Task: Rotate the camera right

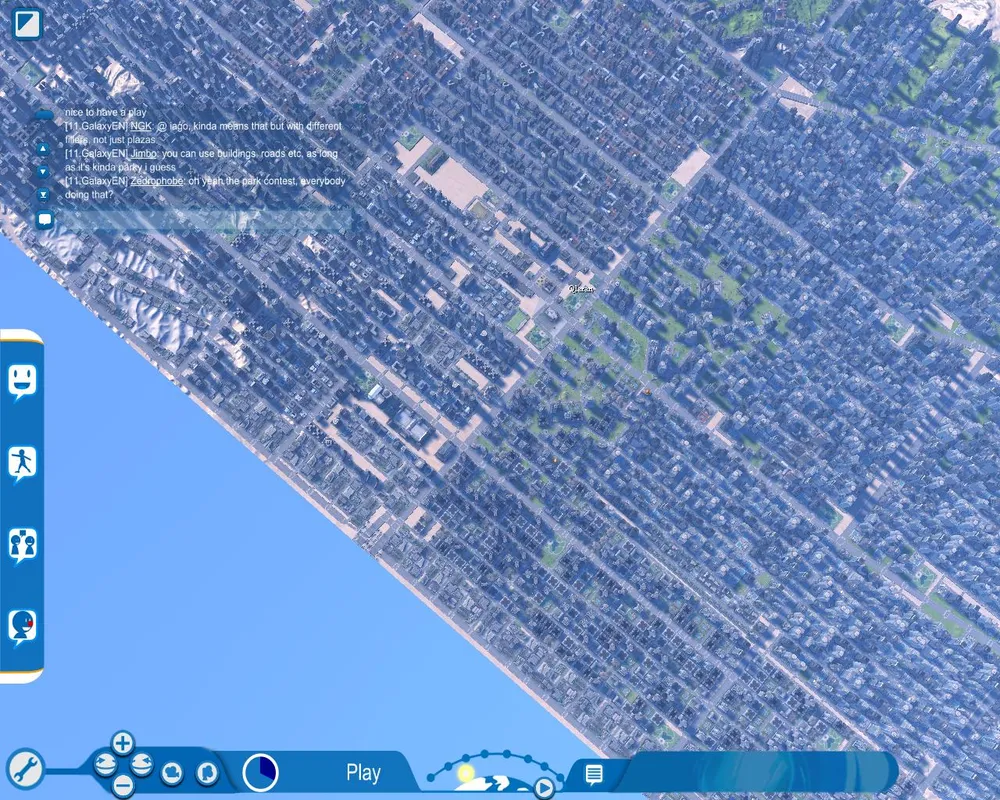Action: tap(142, 764)
